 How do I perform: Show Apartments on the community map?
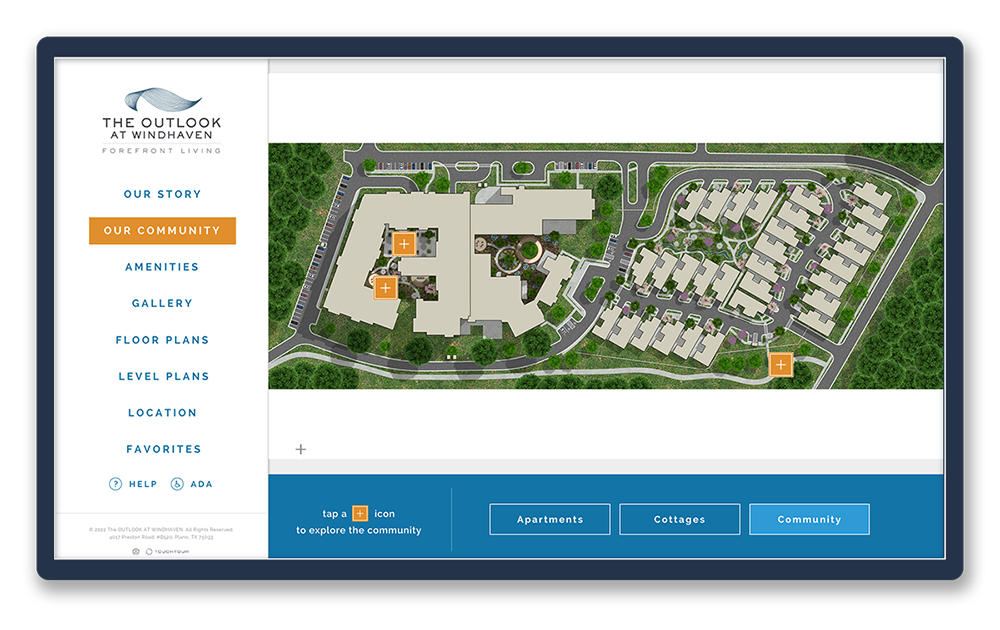tap(550, 520)
